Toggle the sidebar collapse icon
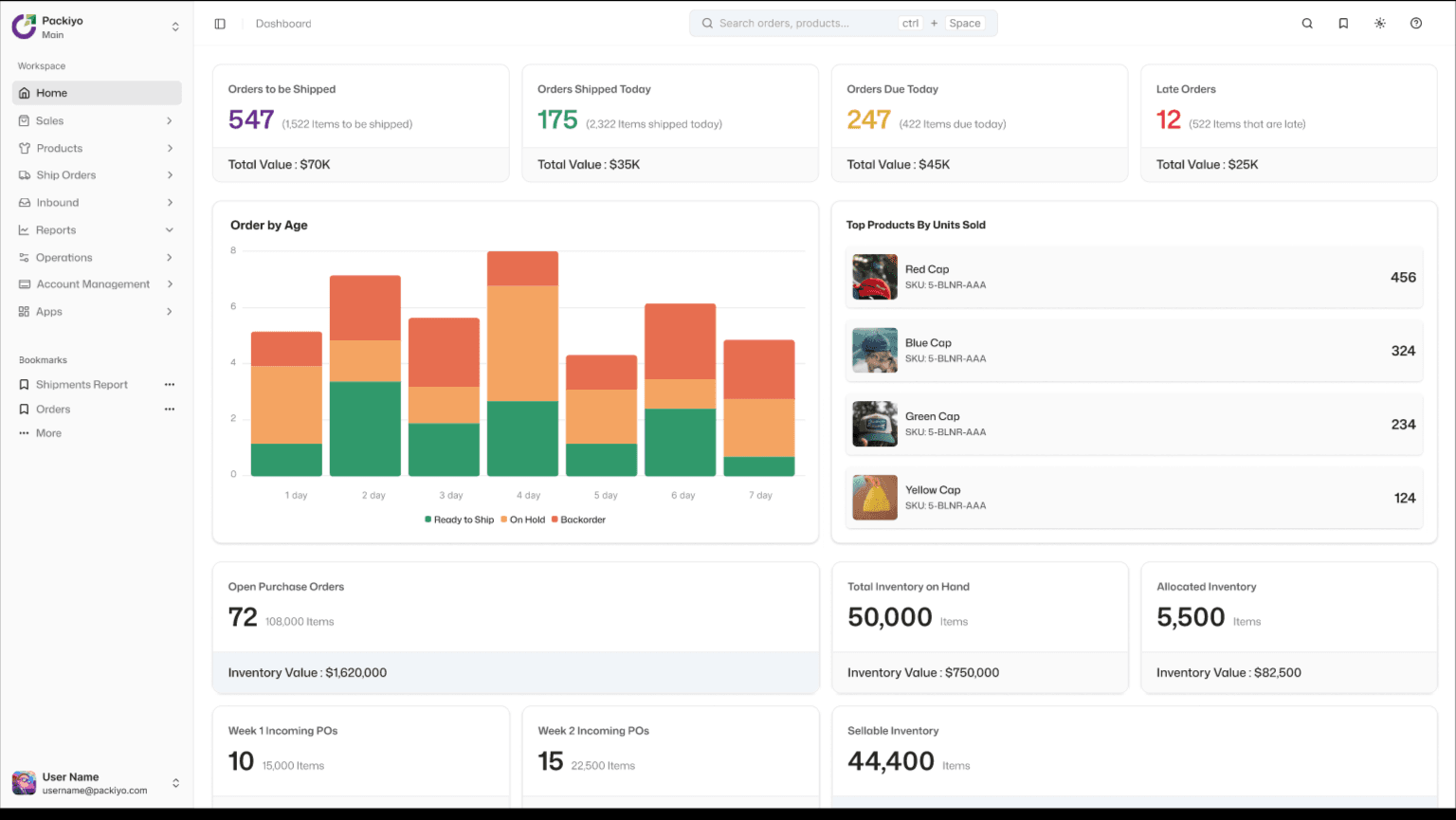 click(x=220, y=24)
